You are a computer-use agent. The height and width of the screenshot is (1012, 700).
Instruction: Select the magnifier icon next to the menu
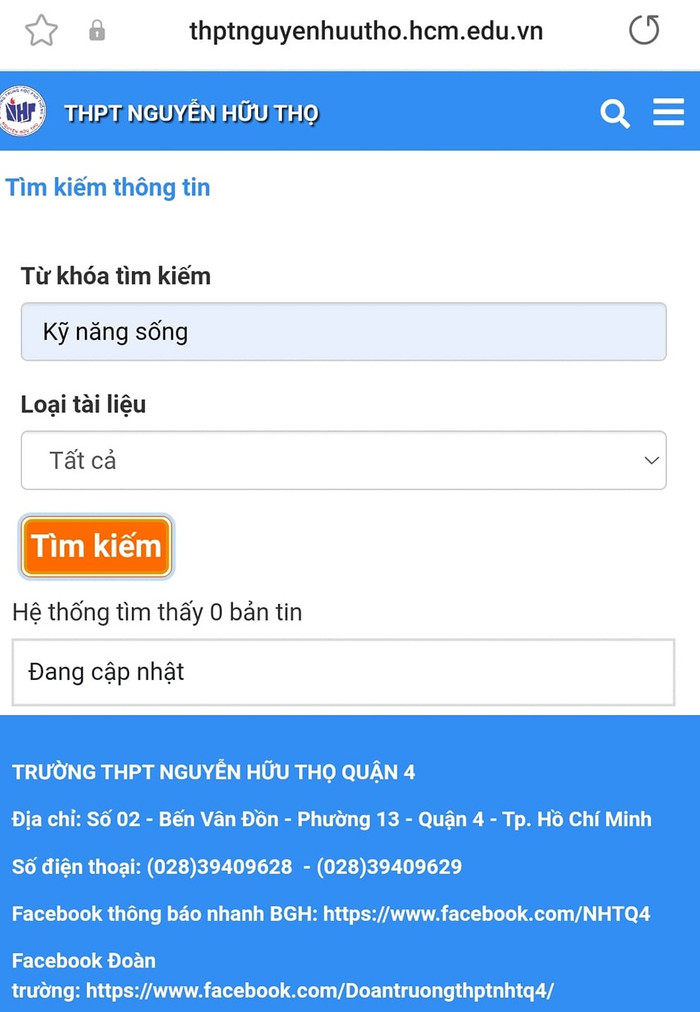coord(615,113)
